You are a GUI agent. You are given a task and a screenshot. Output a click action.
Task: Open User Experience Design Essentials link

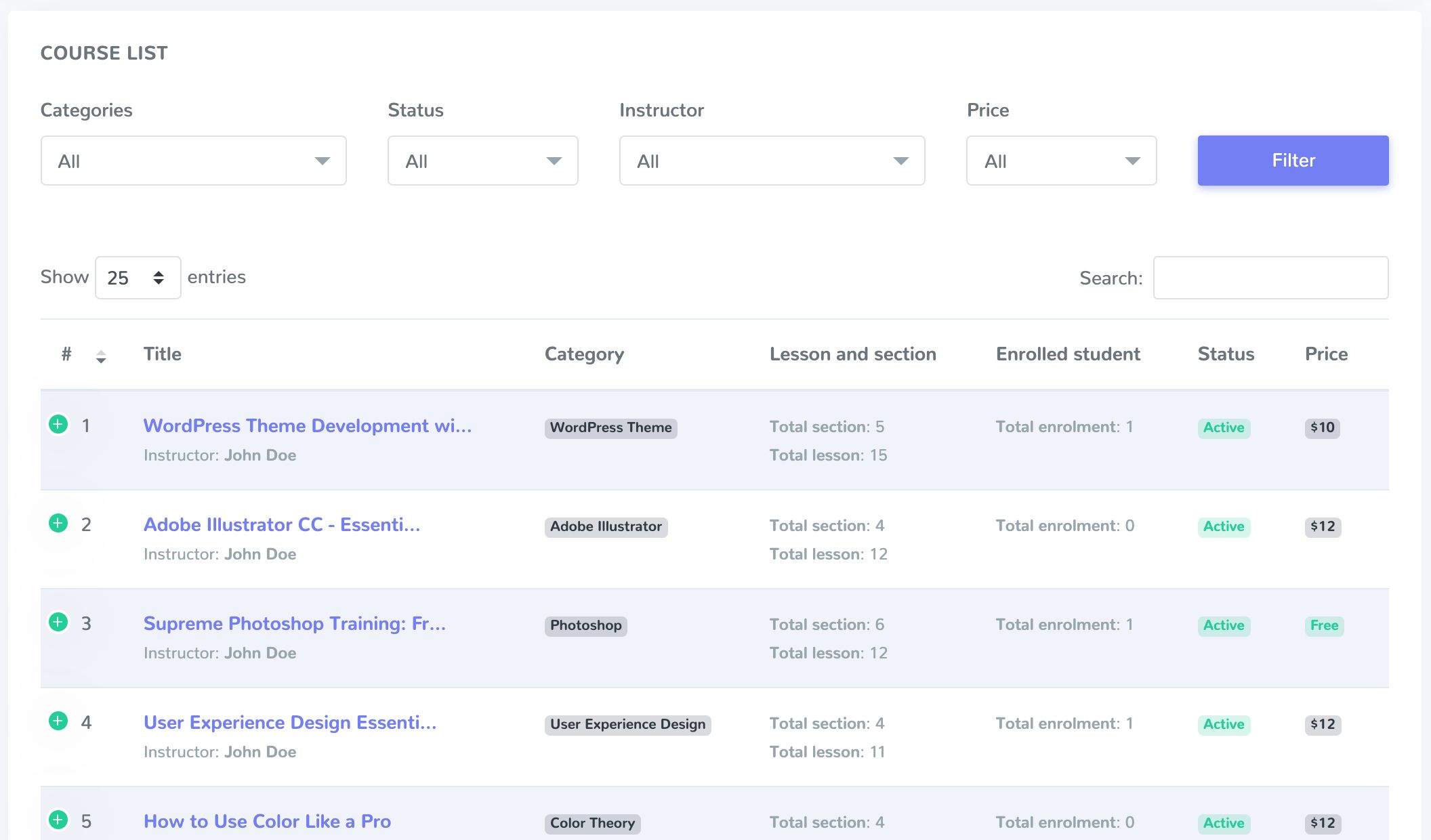point(289,723)
